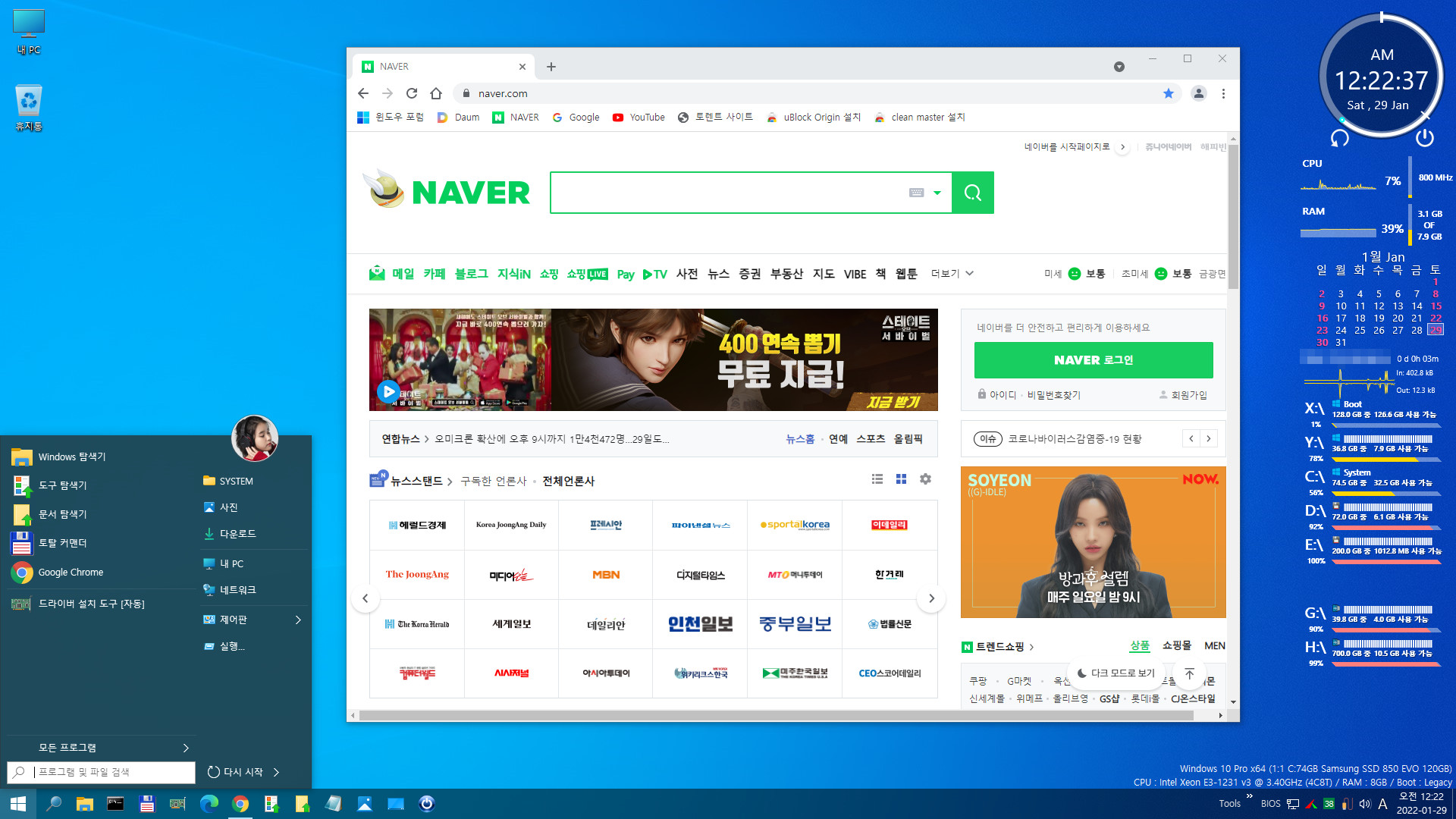Open the Google bookmark
Viewport: 1456px width, 819px height.
pyautogui.click(x=576, y=118)
